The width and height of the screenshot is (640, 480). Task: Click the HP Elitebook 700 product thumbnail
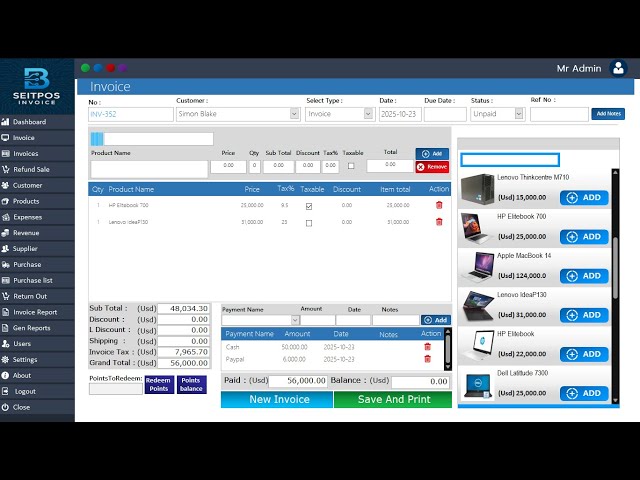[477, 228]
